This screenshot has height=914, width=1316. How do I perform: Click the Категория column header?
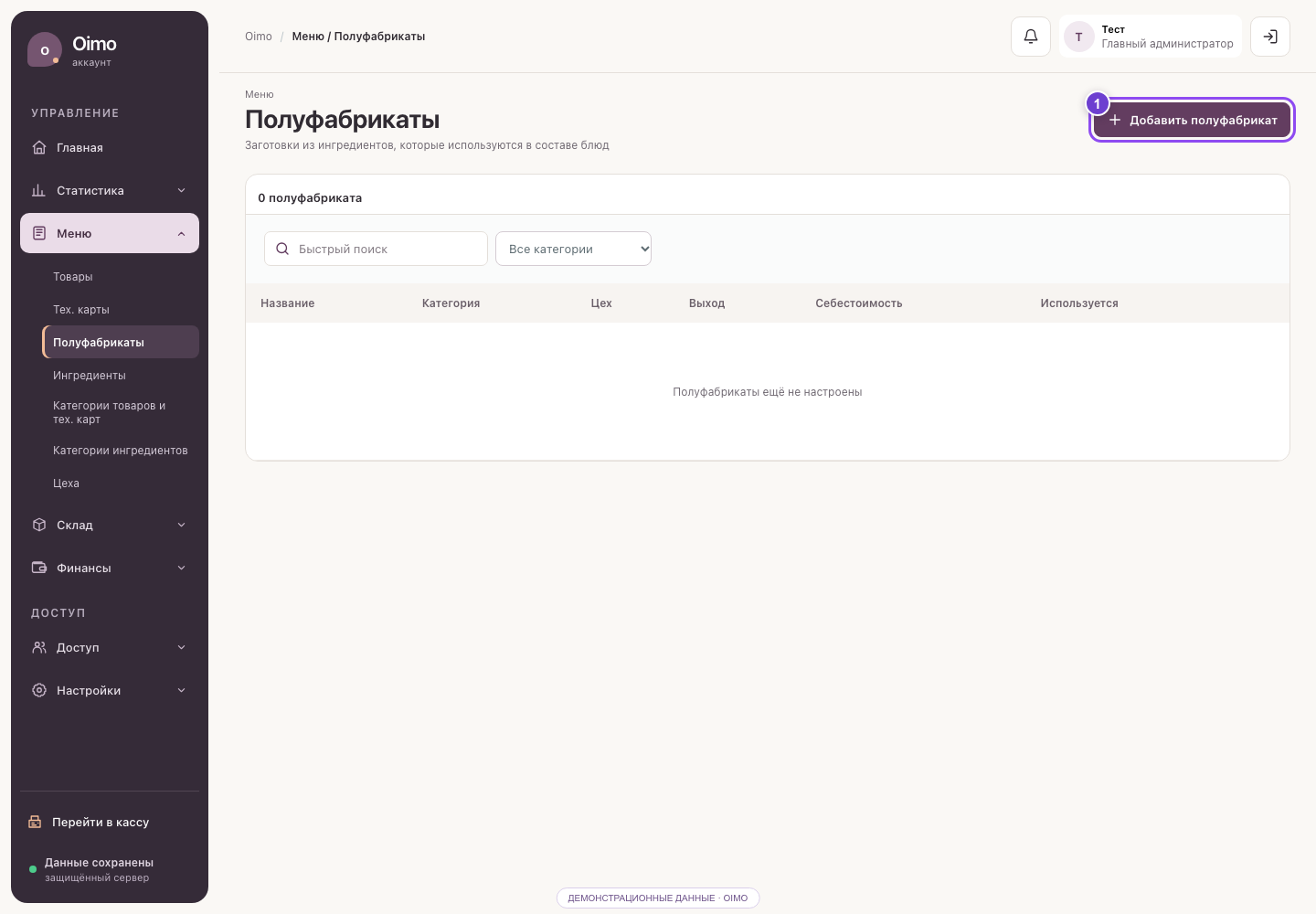(x=451, y=303)
